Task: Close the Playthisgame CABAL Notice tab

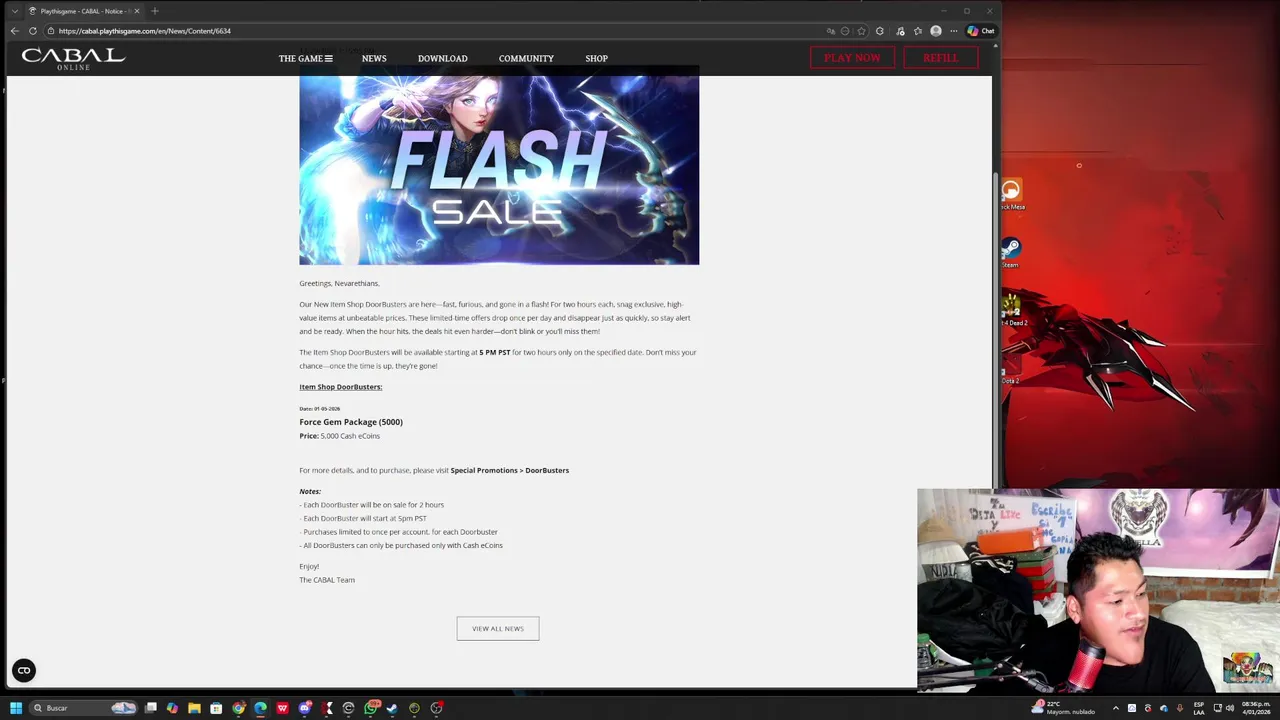Action: pos(137,11)
